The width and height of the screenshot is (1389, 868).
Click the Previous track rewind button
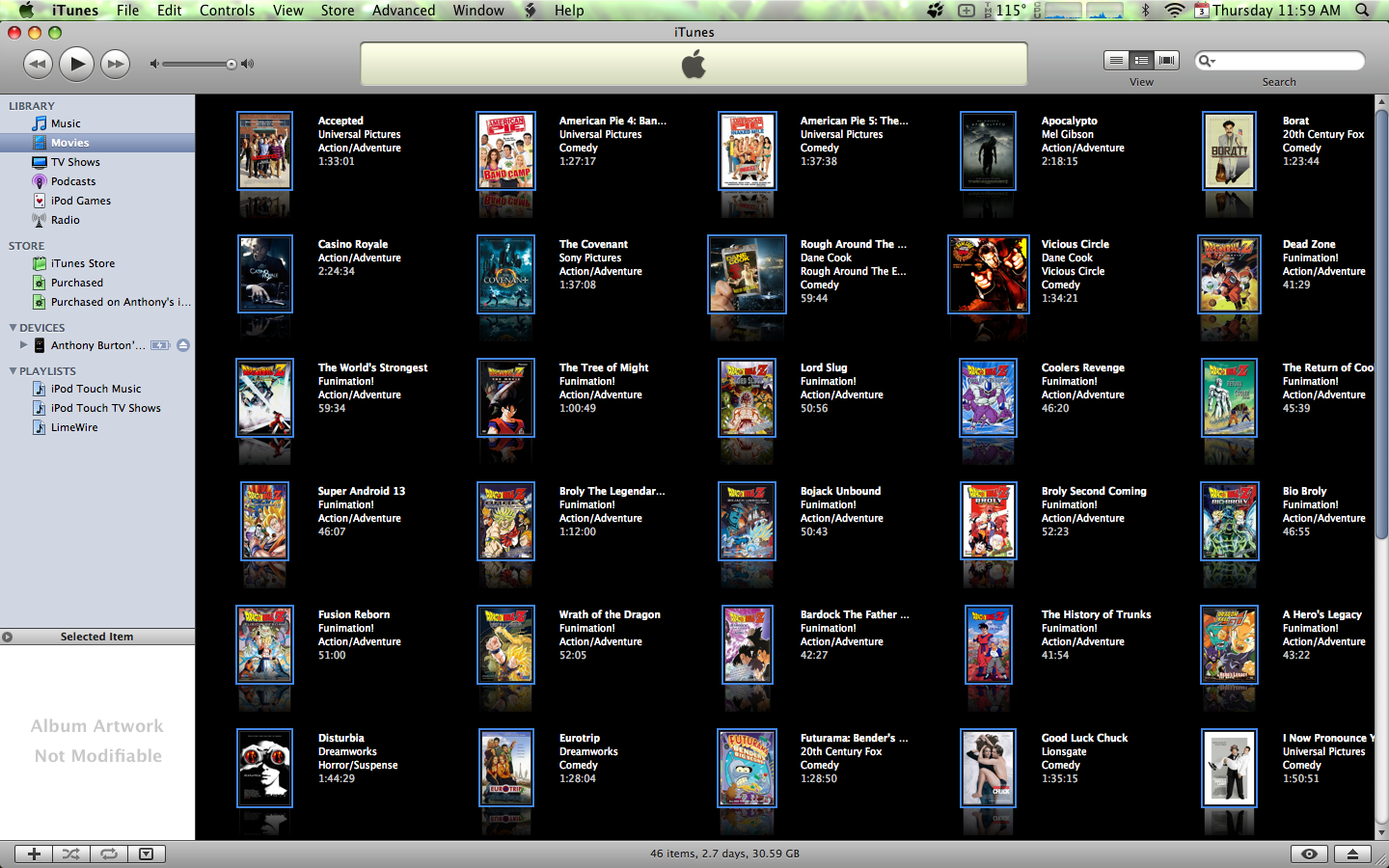38,65
